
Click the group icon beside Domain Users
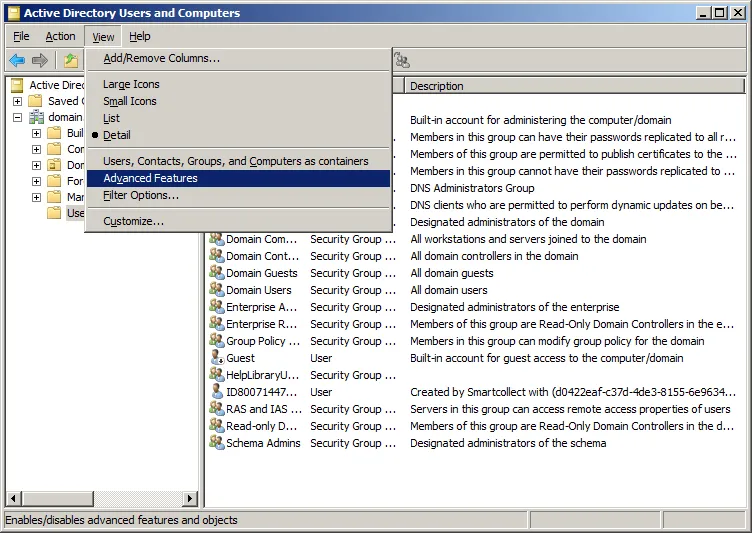217,290
